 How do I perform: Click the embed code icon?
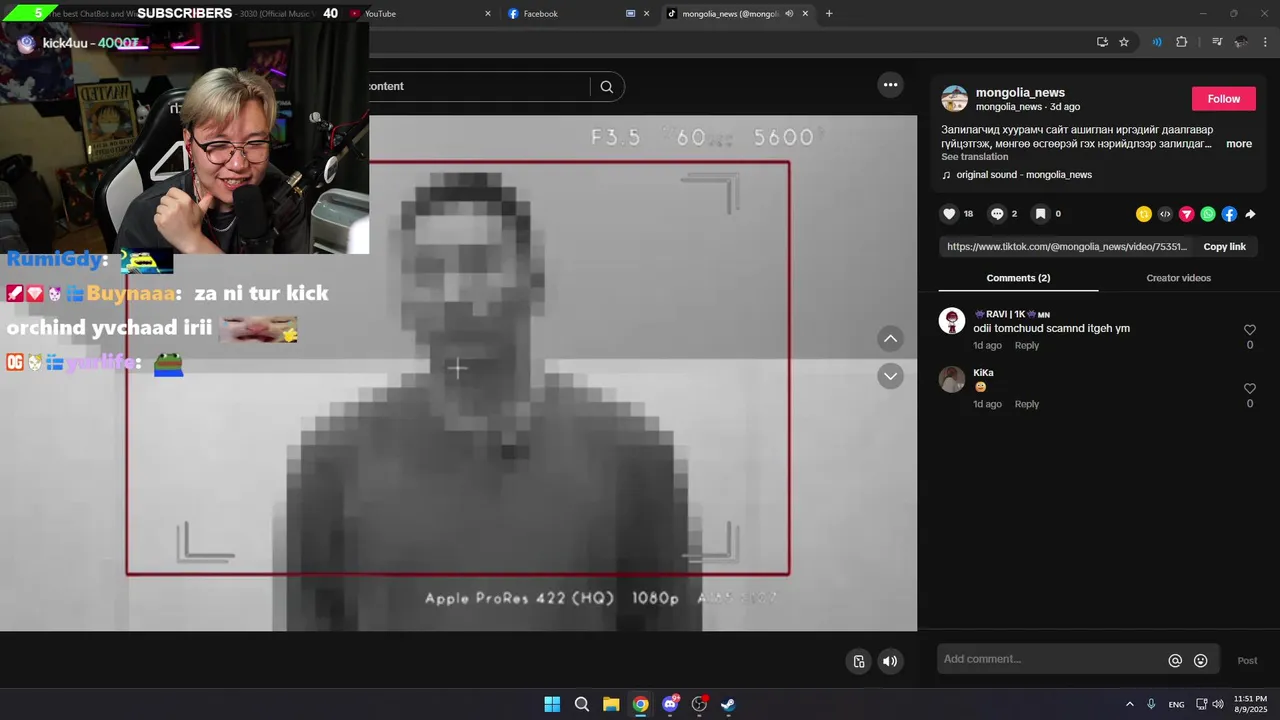click(x=1165, y=214)
